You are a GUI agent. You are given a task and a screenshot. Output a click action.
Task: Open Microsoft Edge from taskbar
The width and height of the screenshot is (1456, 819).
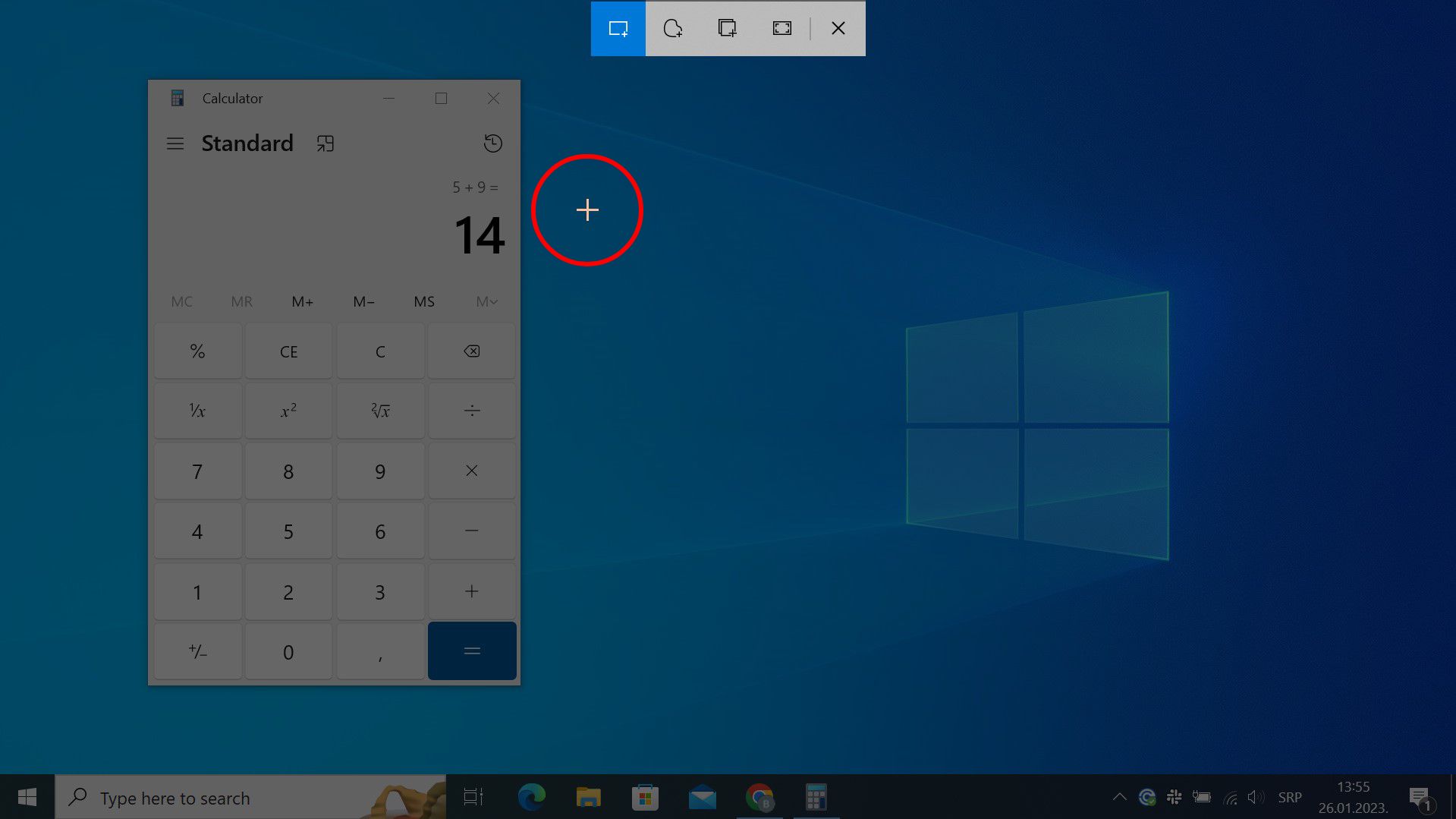pyautogui.click(x=531, y=797)
